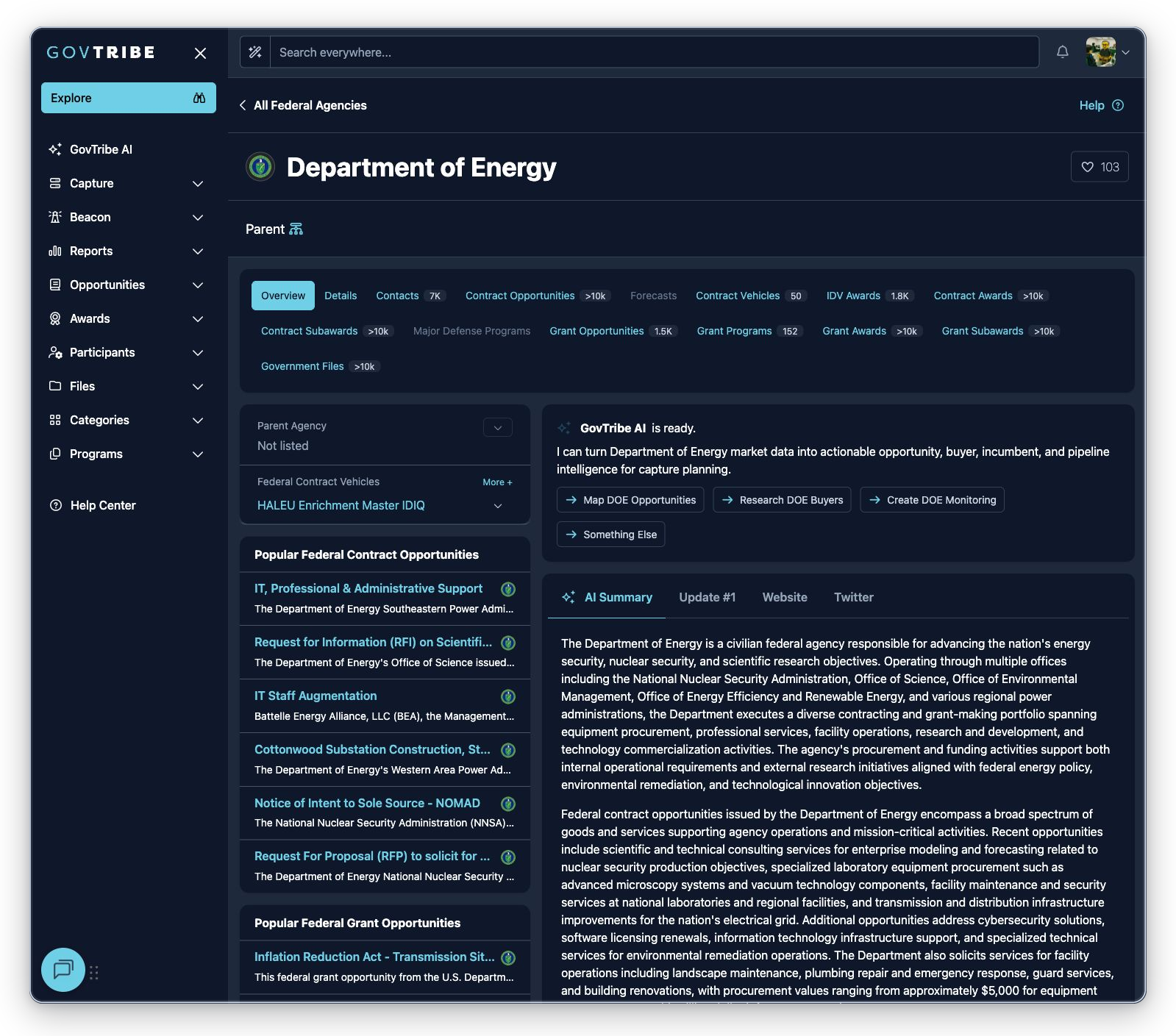The height and width of the screenshot is (1036, 1176).
Task: Click Research DOE Buyers button
Action: click(782, 500)
